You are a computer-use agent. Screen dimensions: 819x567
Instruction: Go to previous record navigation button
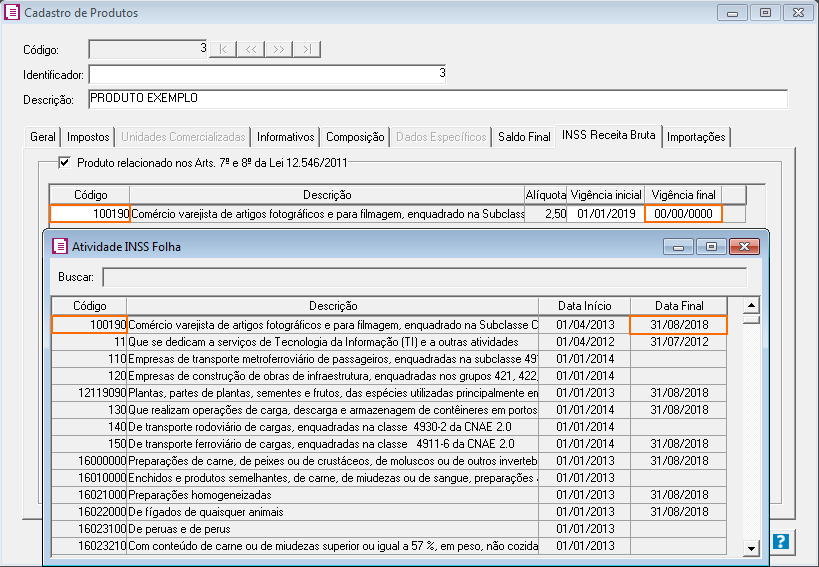251,50
